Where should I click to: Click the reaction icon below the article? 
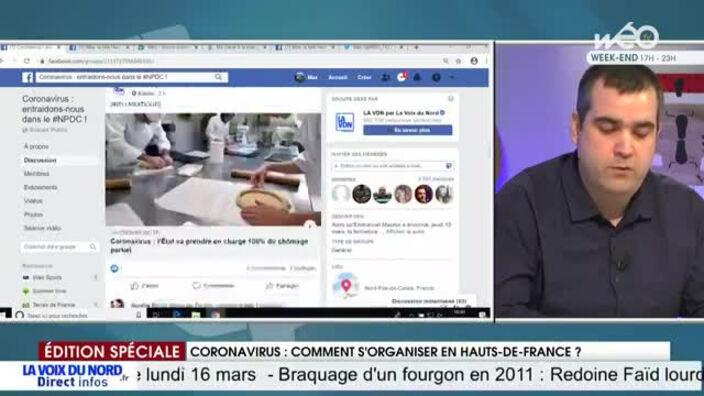point(114,268)
